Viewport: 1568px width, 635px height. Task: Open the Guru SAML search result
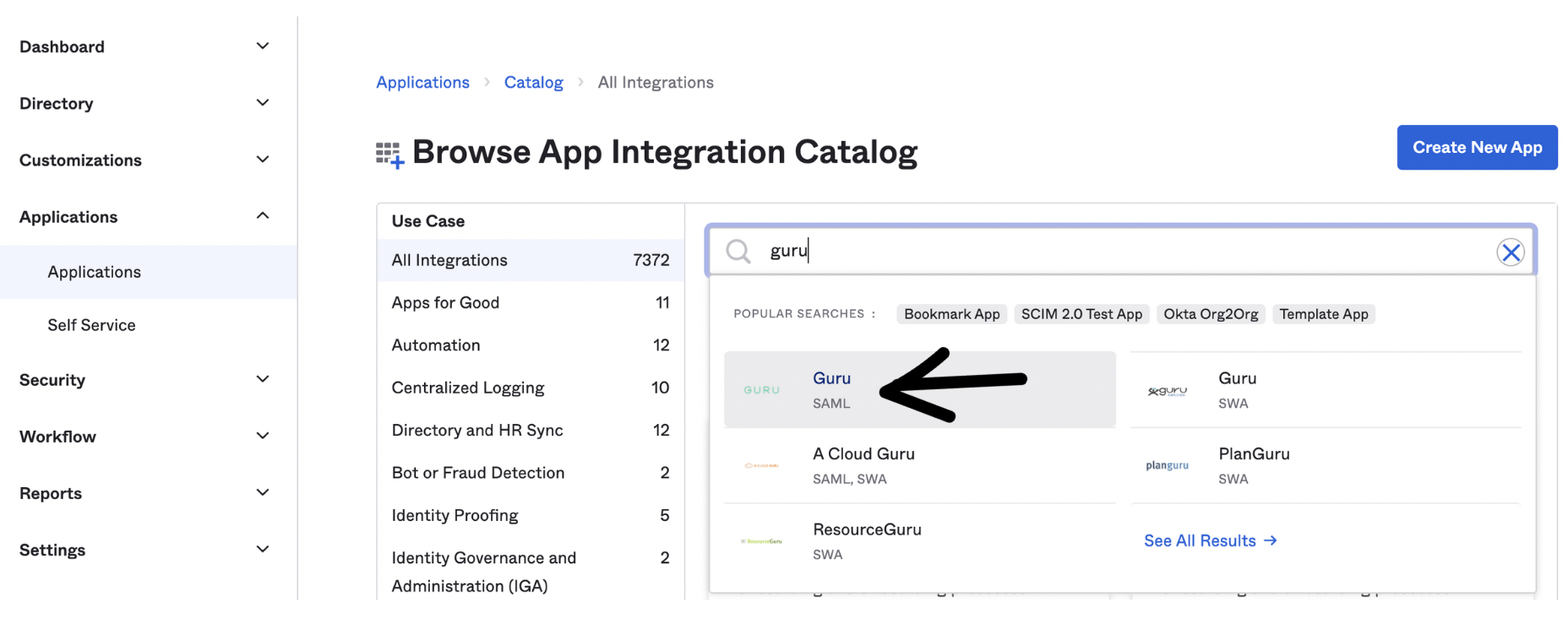click(920, 389)
